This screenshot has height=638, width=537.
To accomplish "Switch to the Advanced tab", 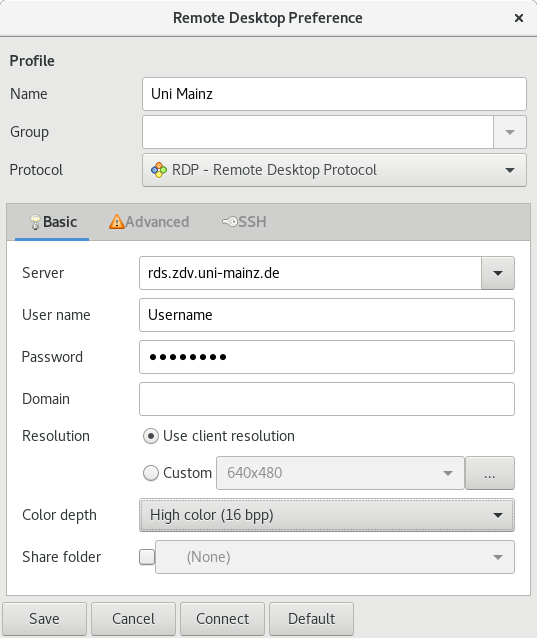I will pyautogui.click(x=149, y=222).
